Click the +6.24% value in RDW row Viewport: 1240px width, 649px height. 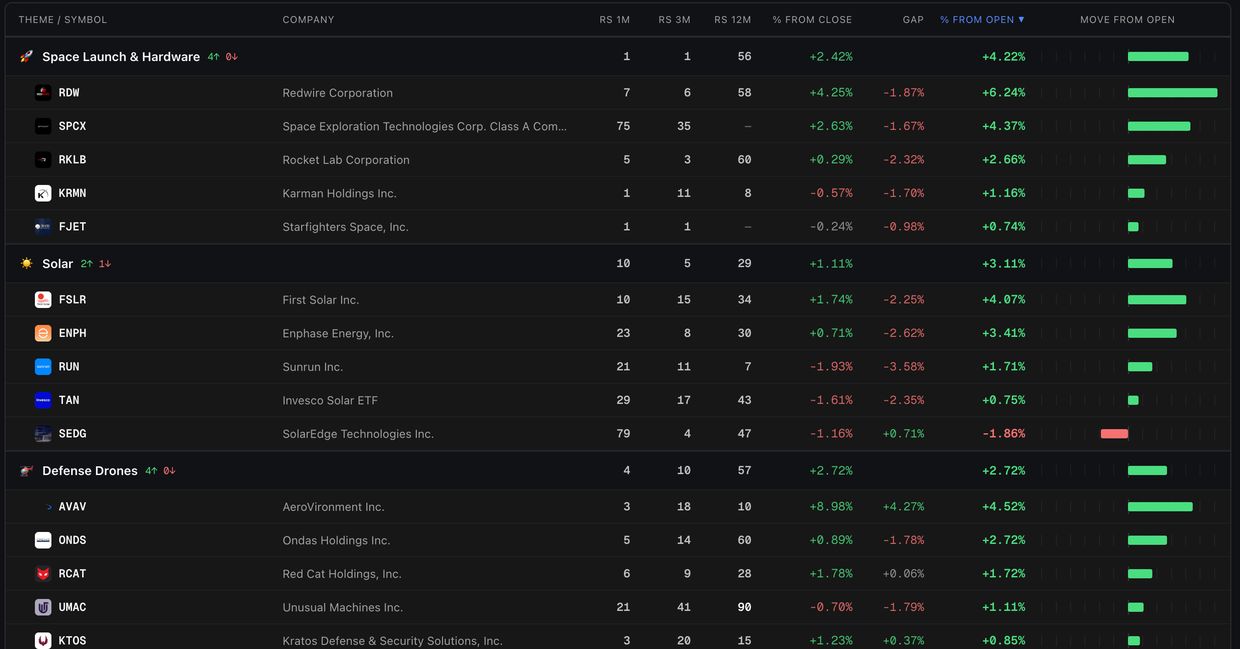(1003, 93)
